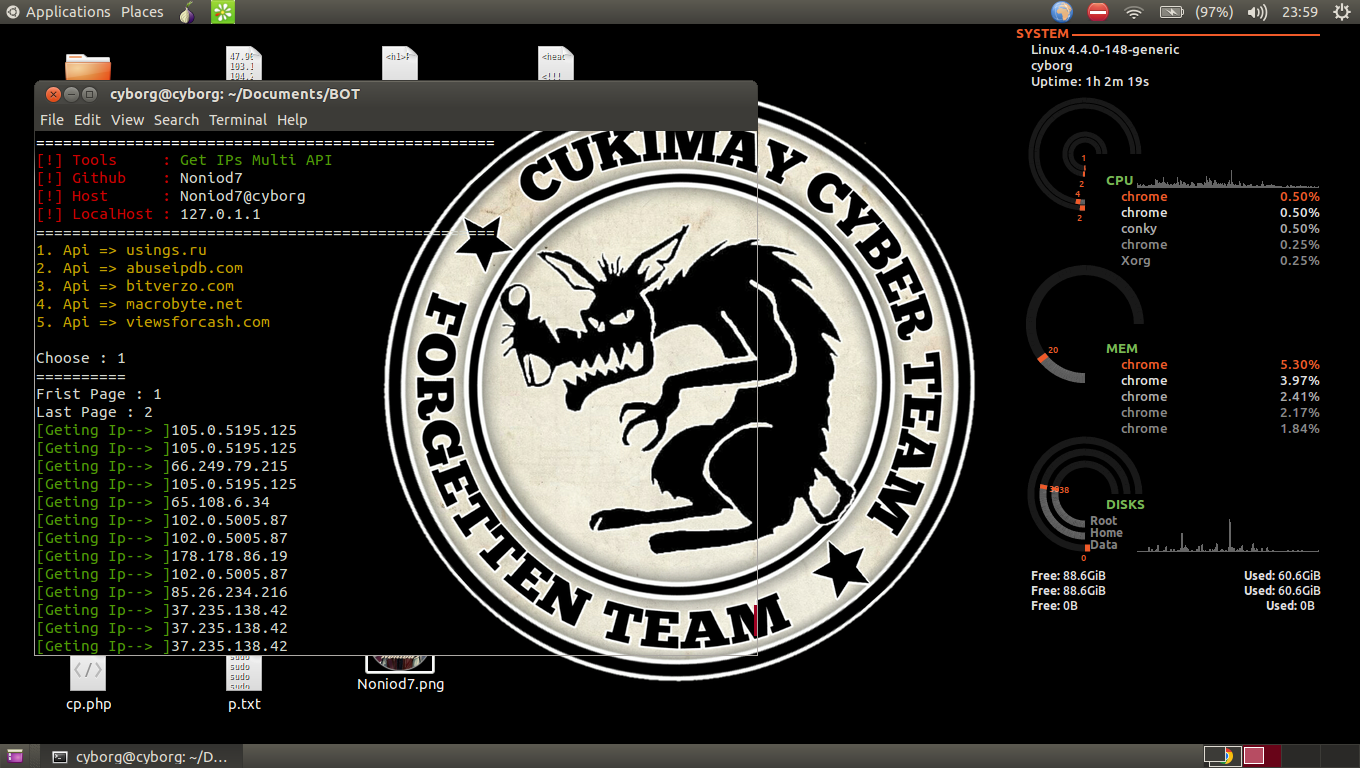
Task: Click 'abuseipdb.com' API line in terminal
Action: click(x=140, y=268)
